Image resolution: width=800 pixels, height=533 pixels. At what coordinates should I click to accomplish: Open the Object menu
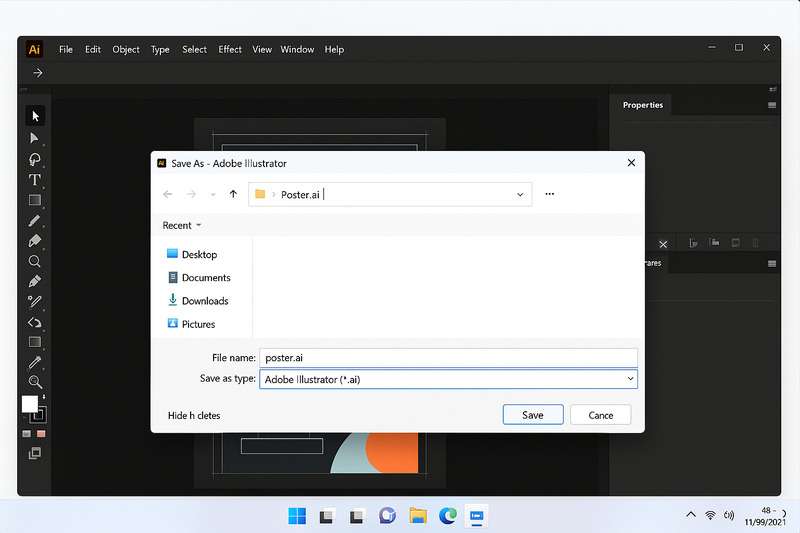[126, 49]
